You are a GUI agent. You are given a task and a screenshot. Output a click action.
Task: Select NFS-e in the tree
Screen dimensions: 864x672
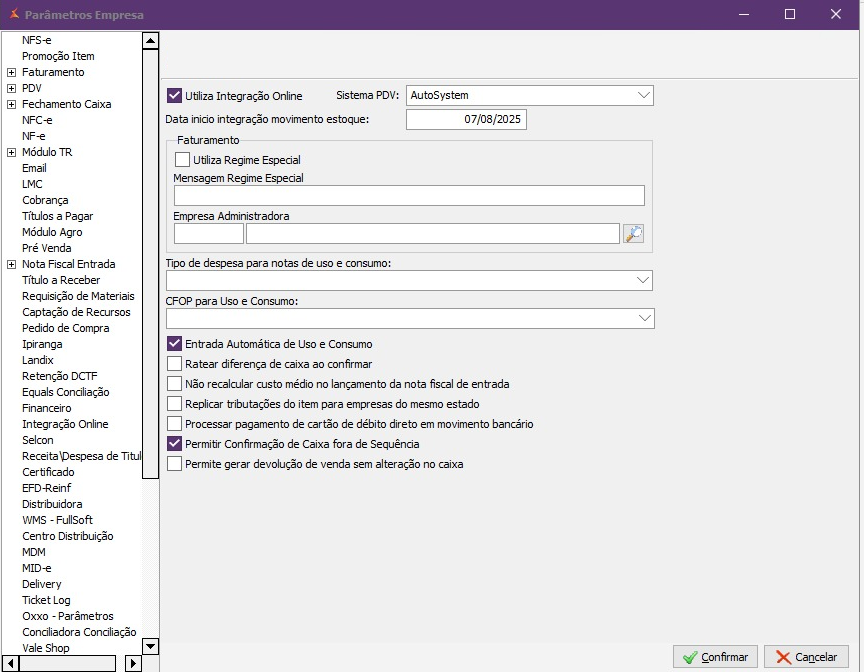coord(36,40)
